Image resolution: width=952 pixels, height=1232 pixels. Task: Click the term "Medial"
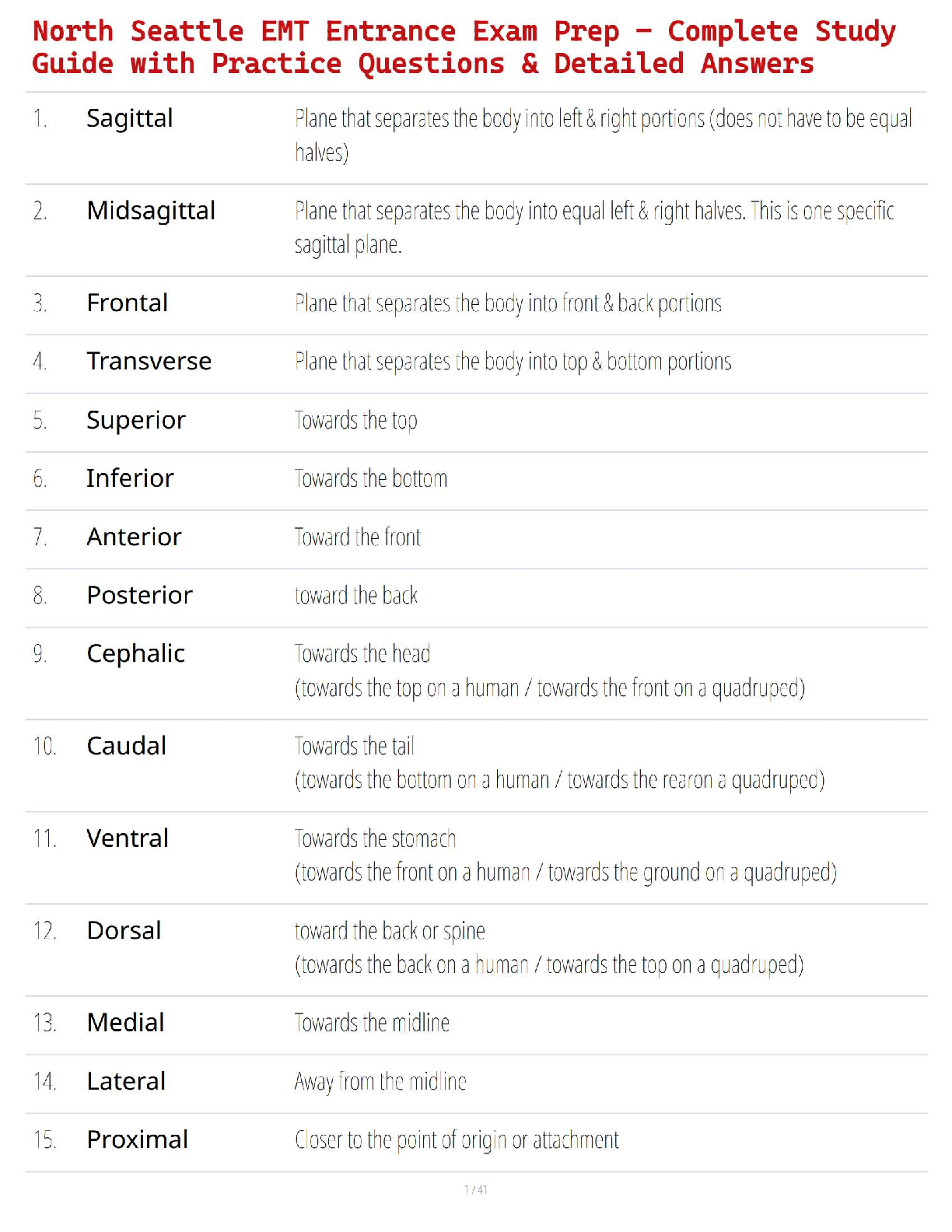[x=126, y=1023]
